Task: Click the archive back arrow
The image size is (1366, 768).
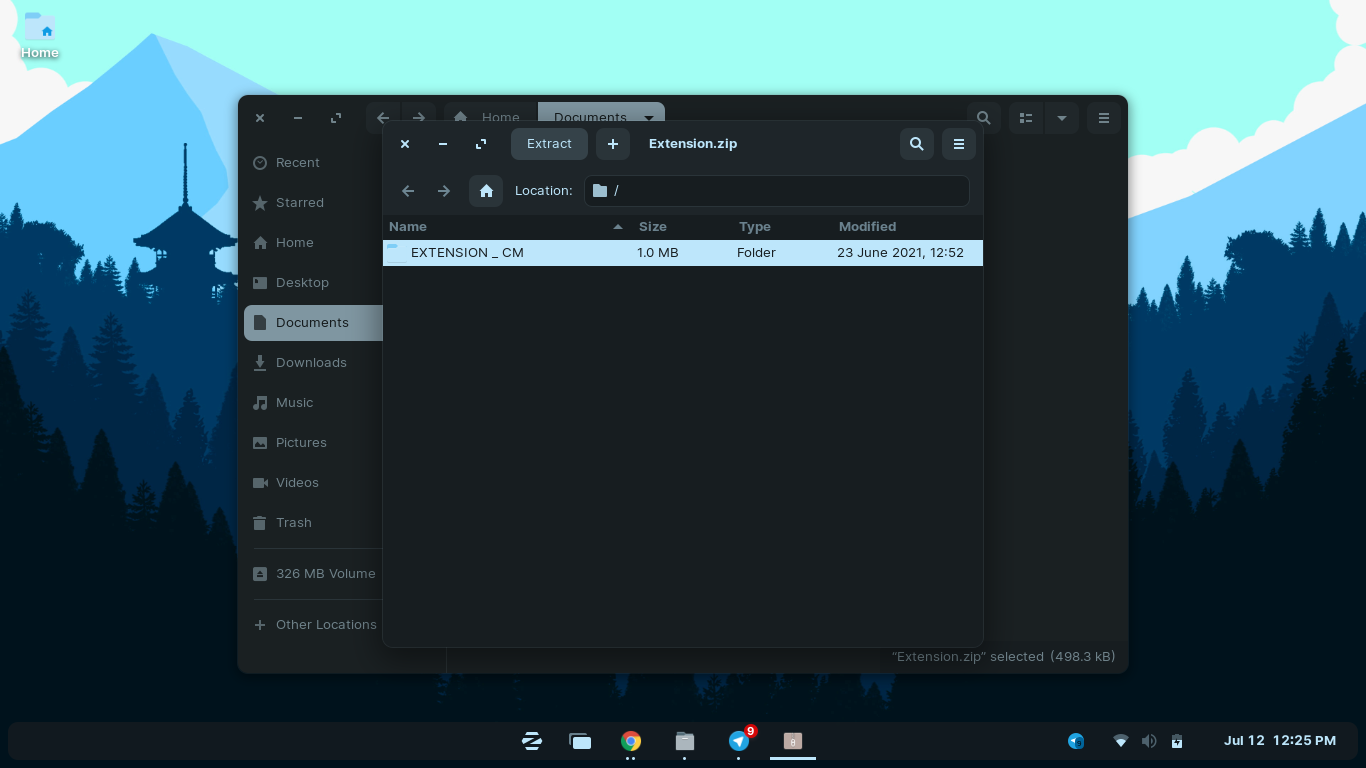Action: point(408,191)
